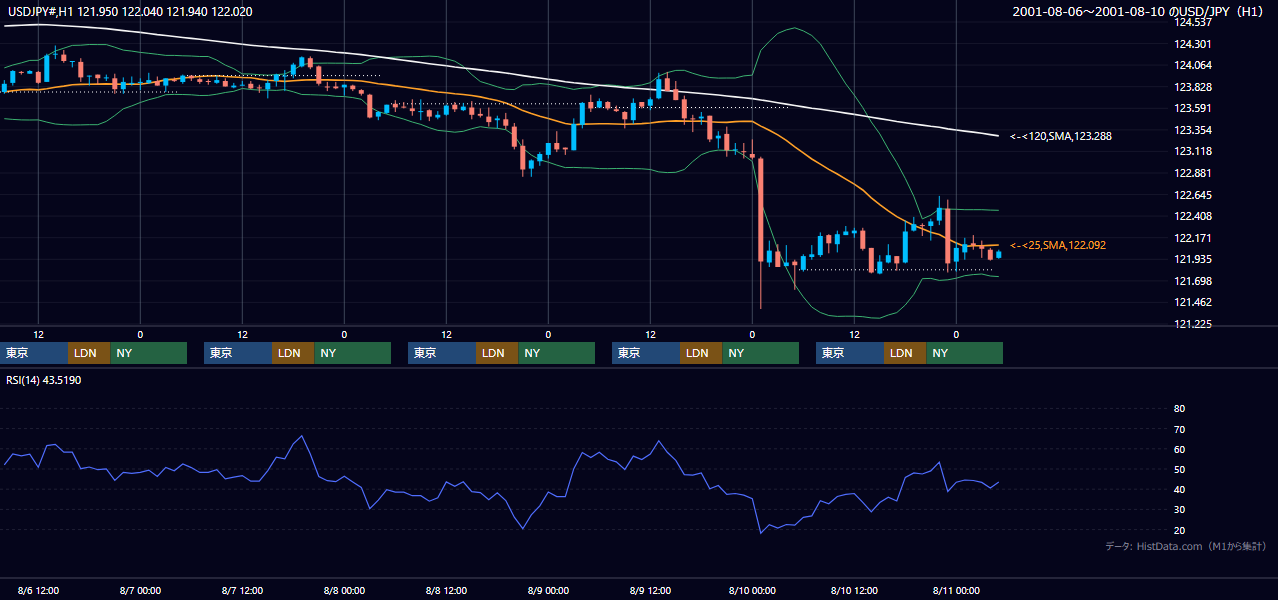1278x600 pixels.
Task: Click the 8/9 12:00 time label
Action: pos(650,590)
